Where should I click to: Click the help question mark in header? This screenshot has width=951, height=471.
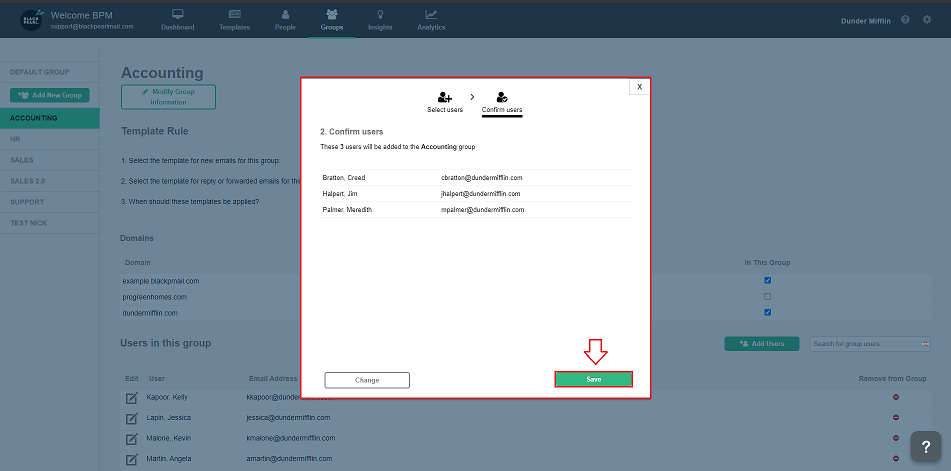905,19
